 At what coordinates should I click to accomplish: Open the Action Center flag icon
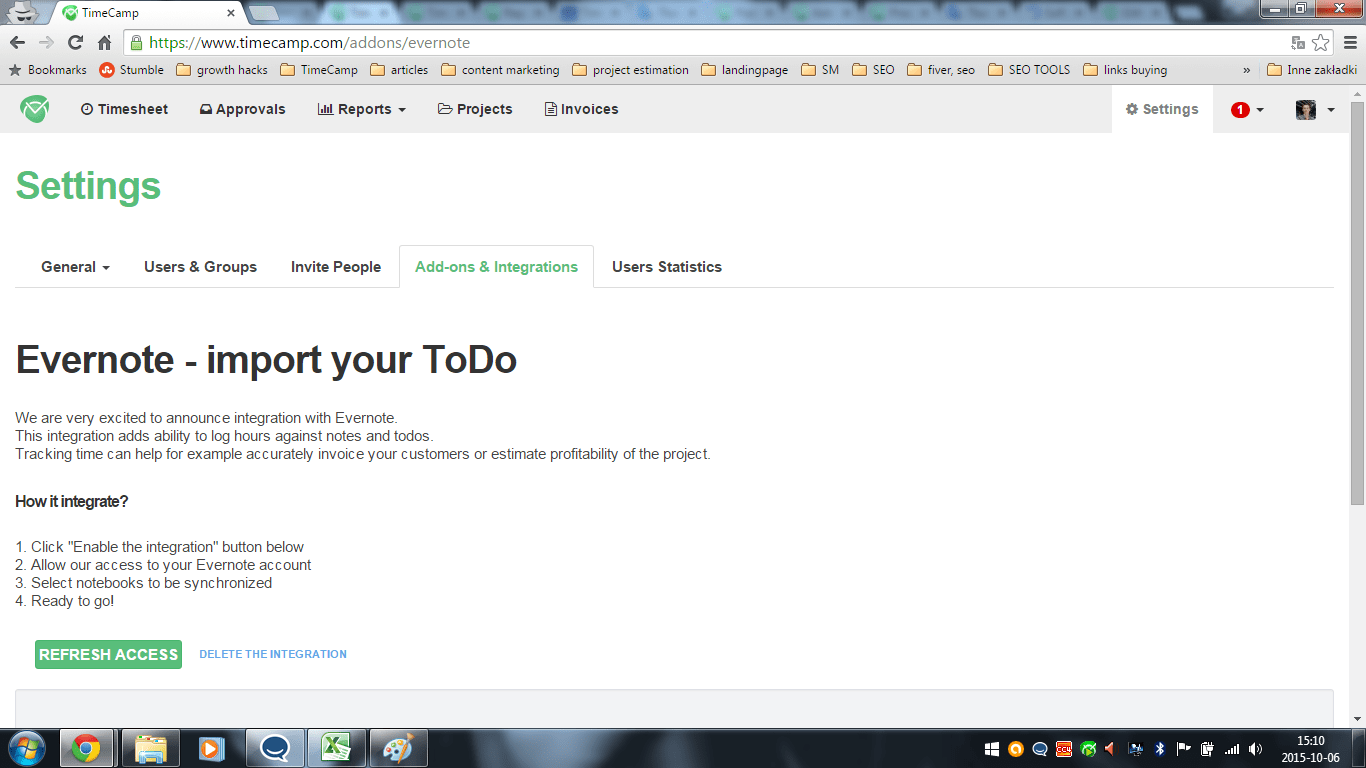[1184, 748]
